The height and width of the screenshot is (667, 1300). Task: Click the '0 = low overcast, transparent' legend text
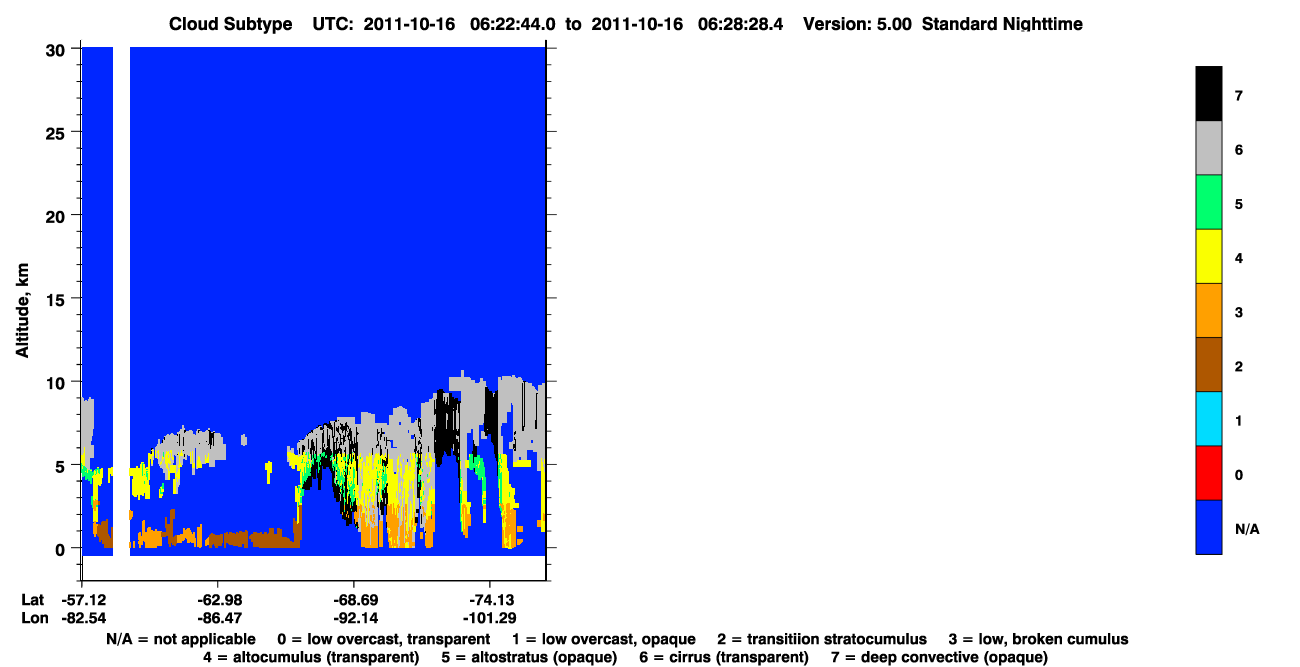tap(384, 639)
